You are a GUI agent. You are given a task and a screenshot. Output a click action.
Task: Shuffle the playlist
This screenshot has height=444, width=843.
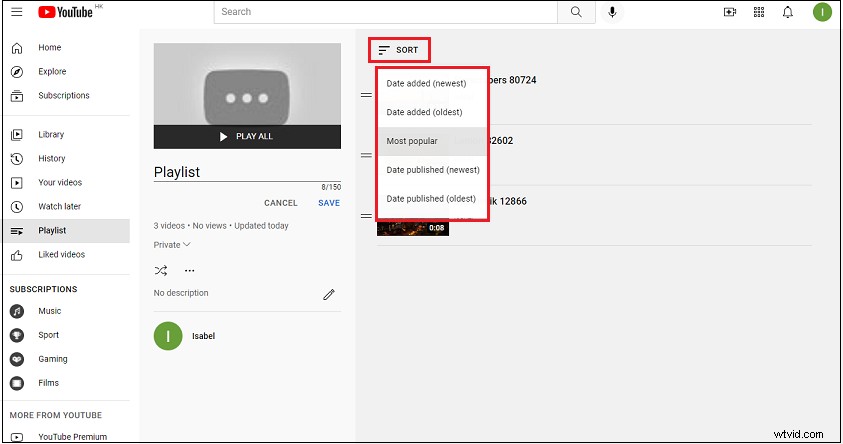click(161, 270)
